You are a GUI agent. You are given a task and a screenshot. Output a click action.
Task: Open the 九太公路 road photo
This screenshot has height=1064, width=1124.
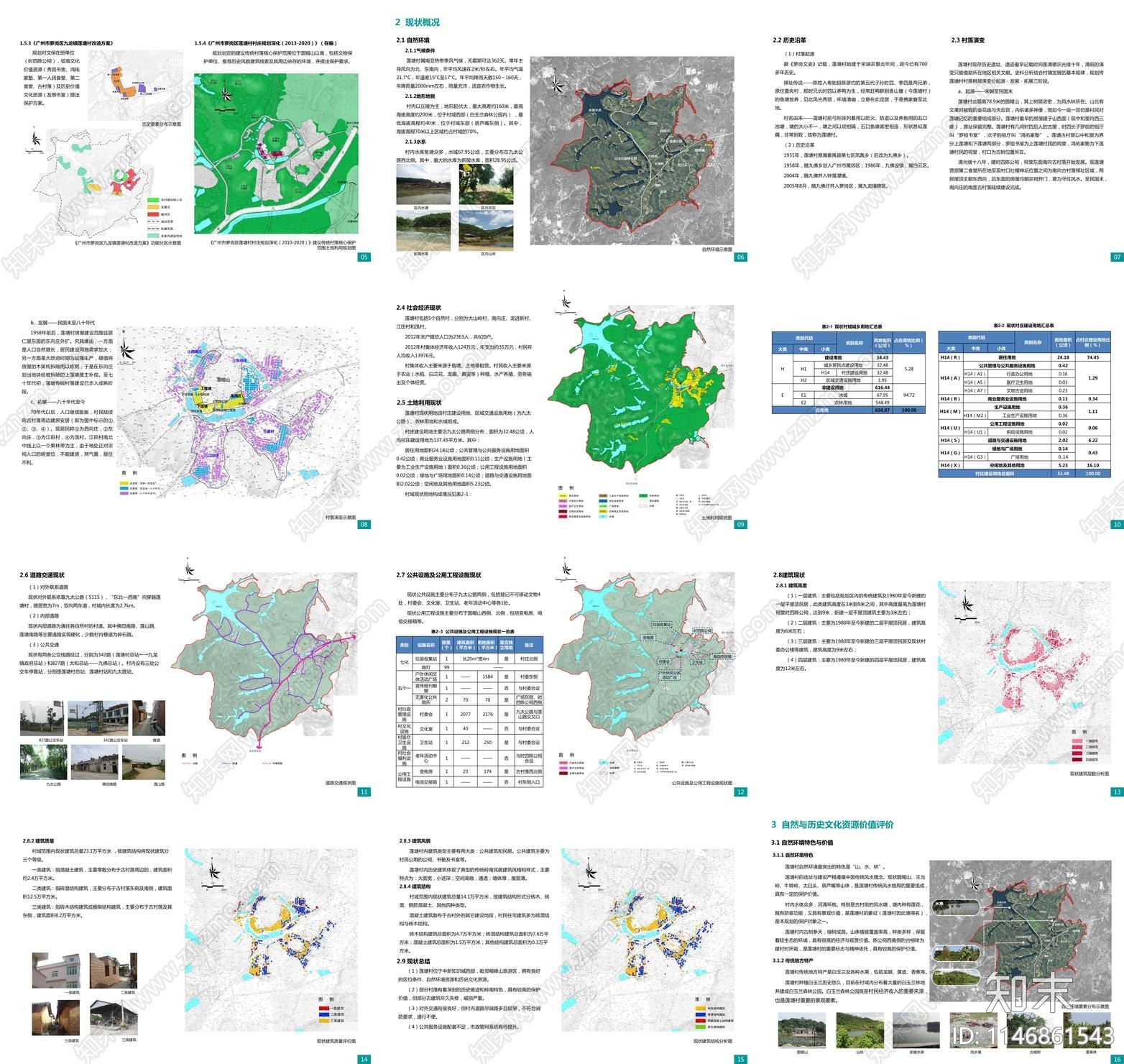[x=42, y=762]
